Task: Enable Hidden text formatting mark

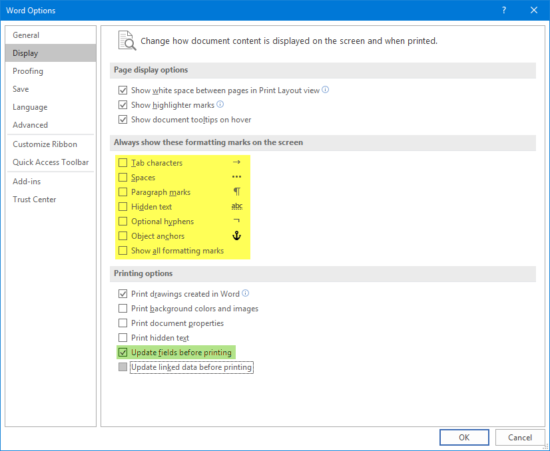Action: coord(122,207)
